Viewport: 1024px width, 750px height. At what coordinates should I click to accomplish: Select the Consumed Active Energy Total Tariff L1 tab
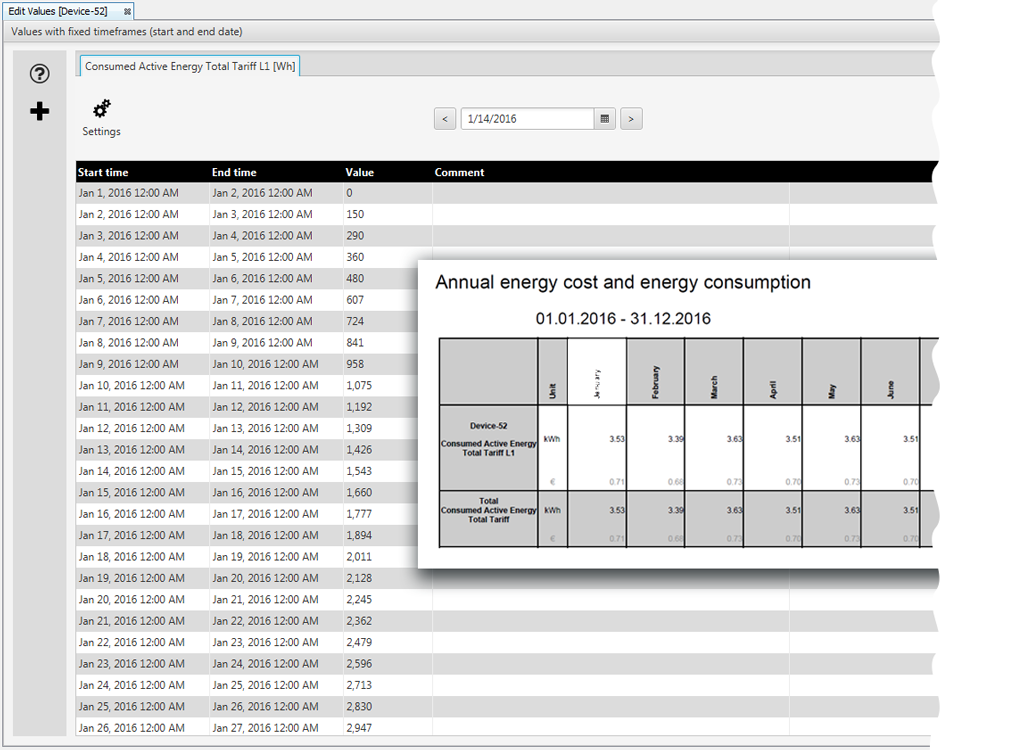click(188, 66)
